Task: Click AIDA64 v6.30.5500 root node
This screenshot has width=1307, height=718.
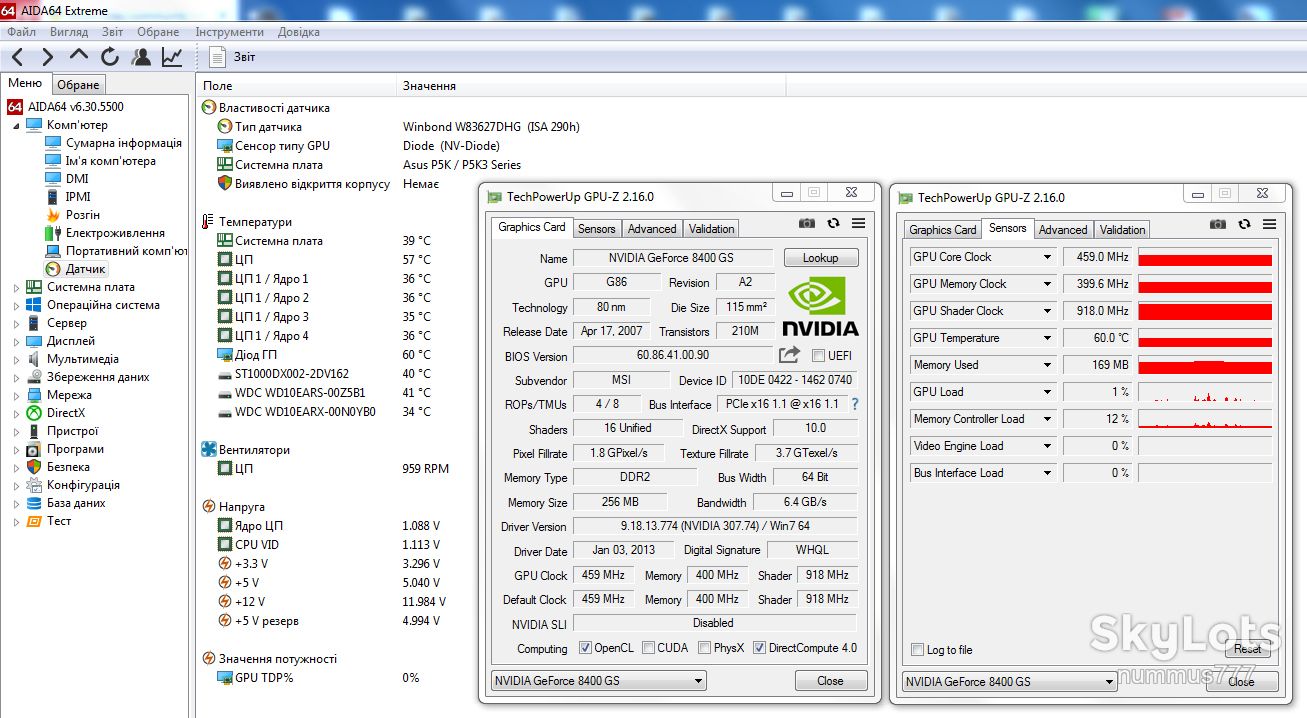Action: [x=75, y=106]
